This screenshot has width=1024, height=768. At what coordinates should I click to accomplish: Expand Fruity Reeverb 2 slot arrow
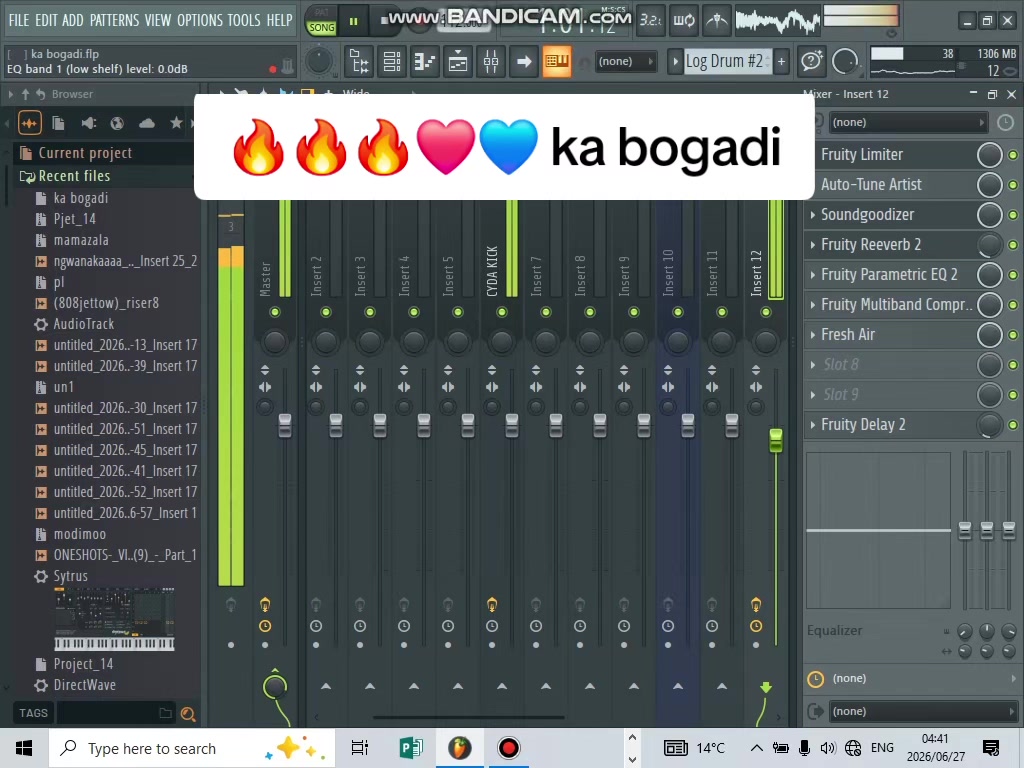click(812, 245)
